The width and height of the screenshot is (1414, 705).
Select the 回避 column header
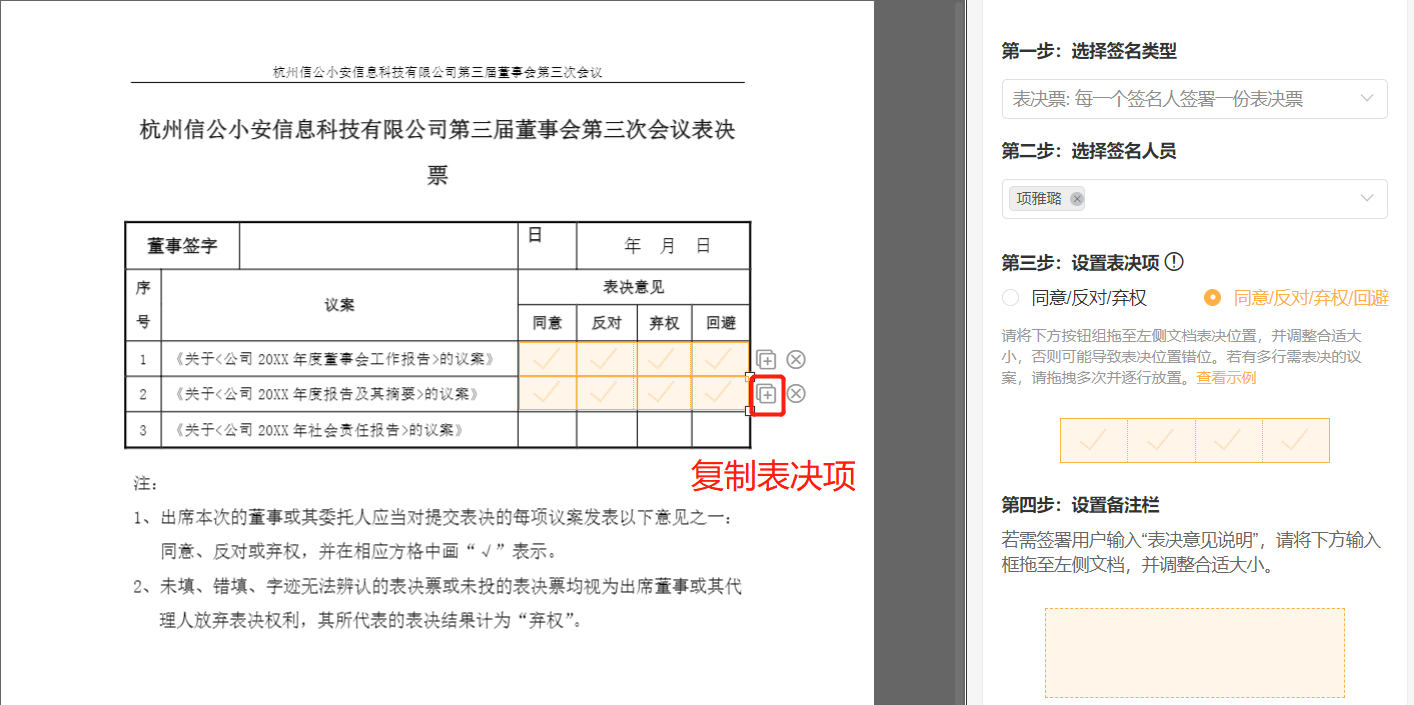[x=721, y=323]
